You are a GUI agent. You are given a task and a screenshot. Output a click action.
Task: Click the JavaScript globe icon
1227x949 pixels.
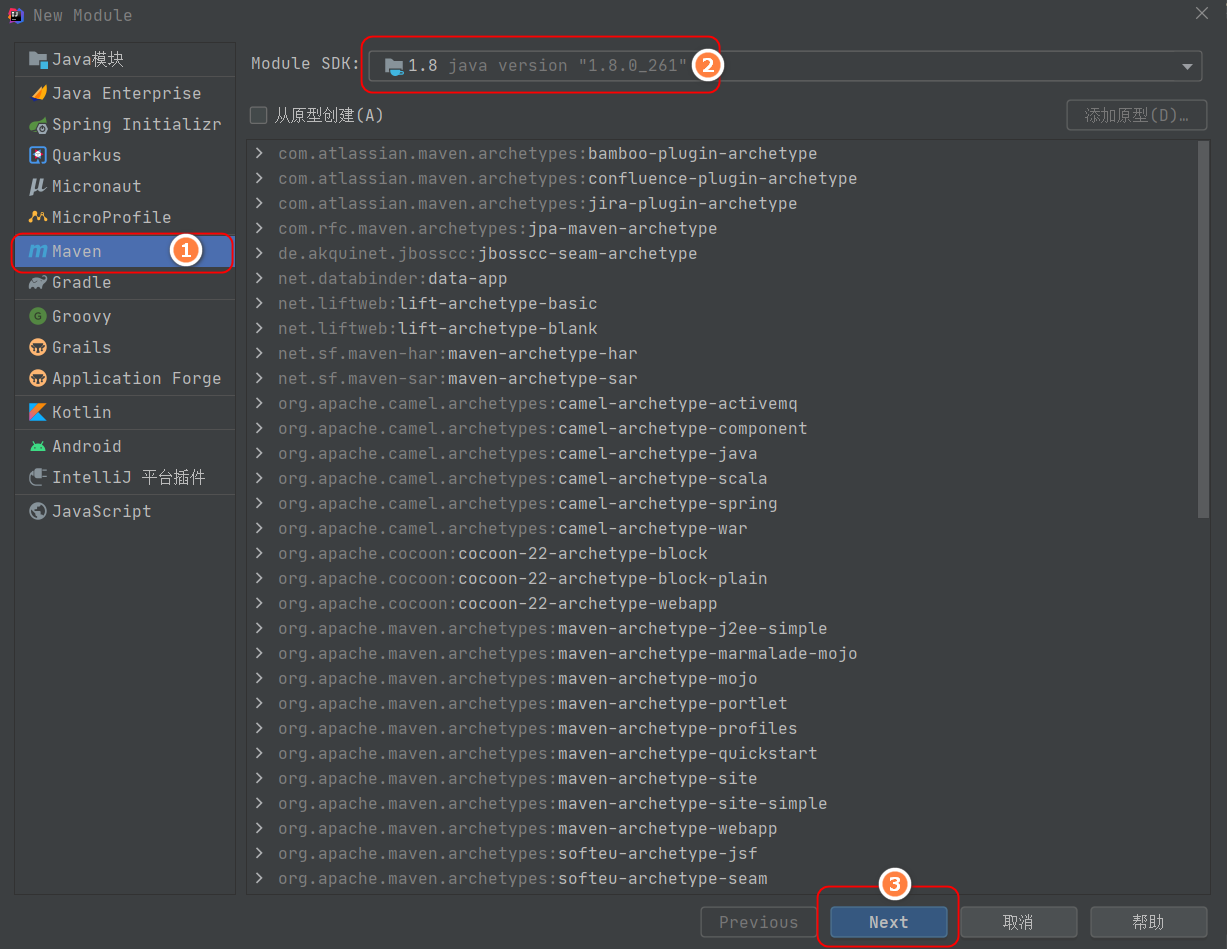pyautogui.click(x=38, y=511)
